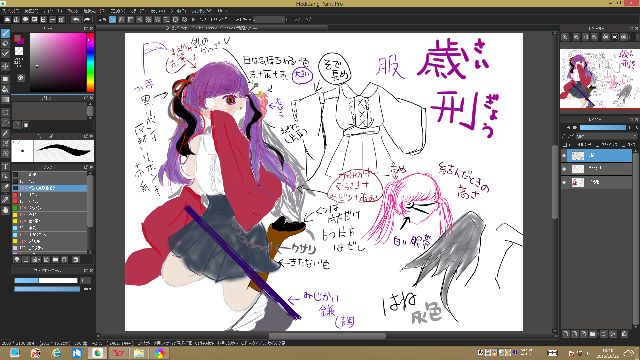
Task: Add new layer from Layer panel bottom
Action: [x=566, y=333]
